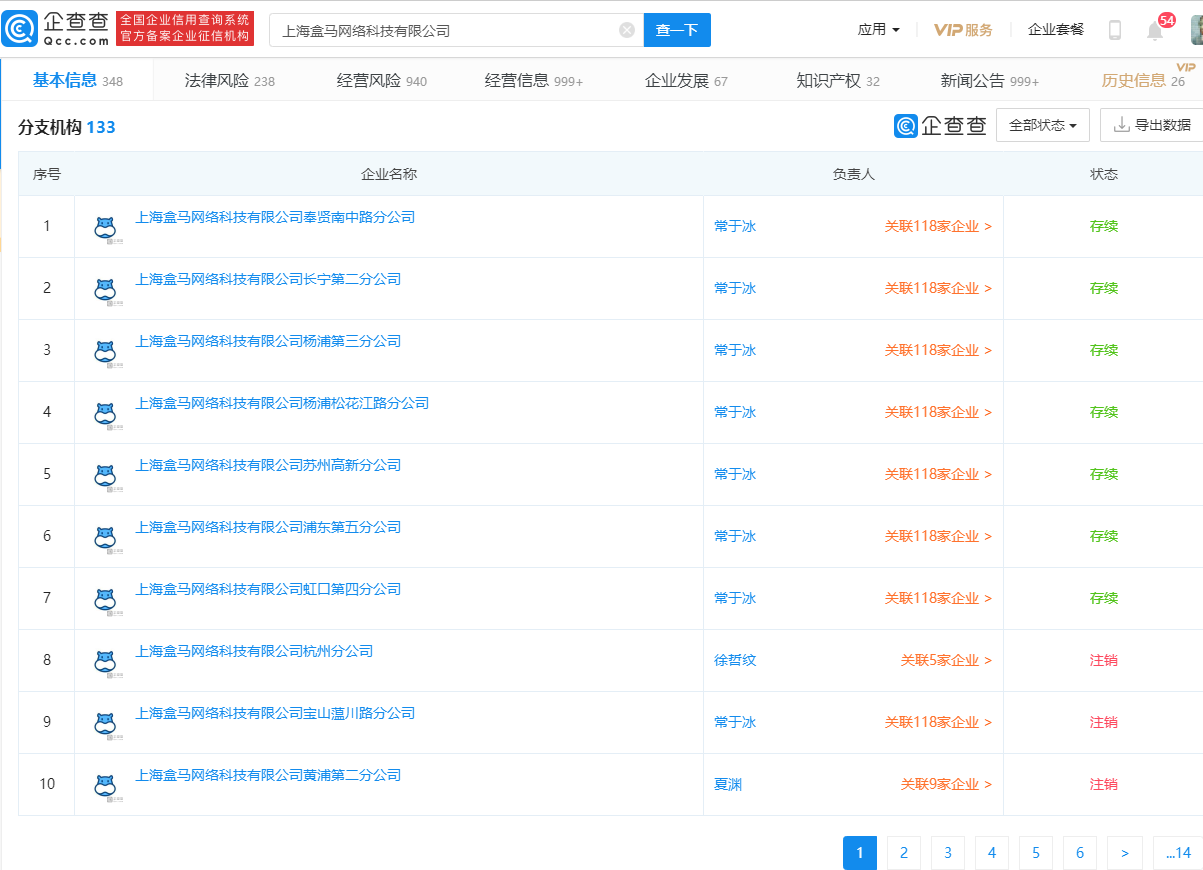This screenshot has width=1203, height=870.
Task: Expand the 应用 dropdown menu
Action: (879, 30)
